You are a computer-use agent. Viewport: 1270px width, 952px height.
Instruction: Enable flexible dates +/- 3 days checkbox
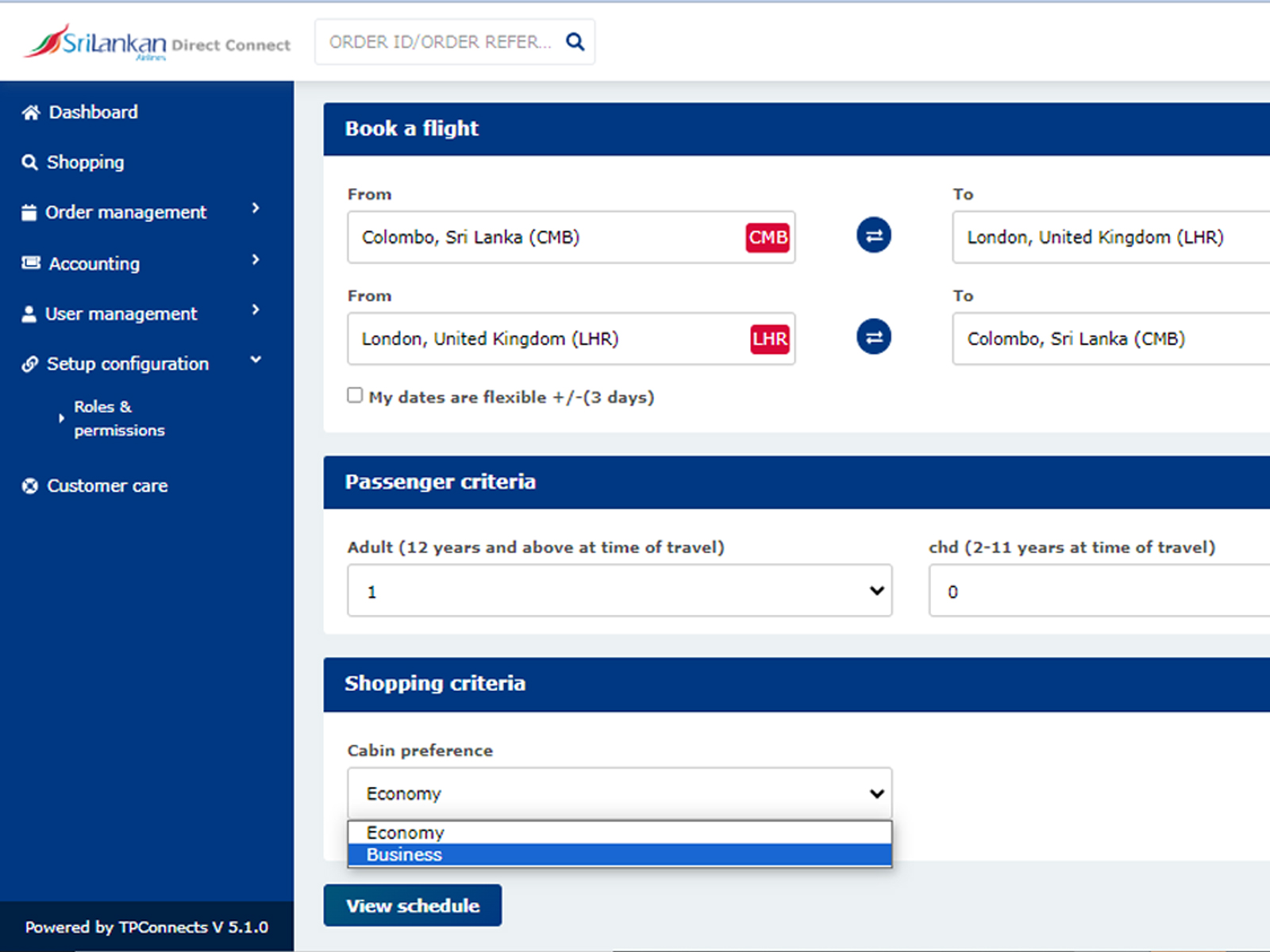(x=355, y=395)
